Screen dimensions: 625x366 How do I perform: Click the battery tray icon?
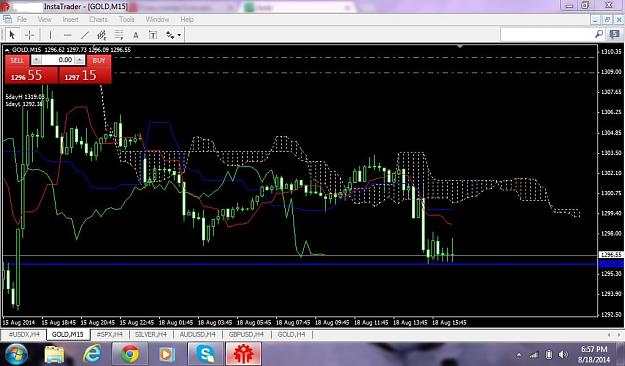point(549,354)
